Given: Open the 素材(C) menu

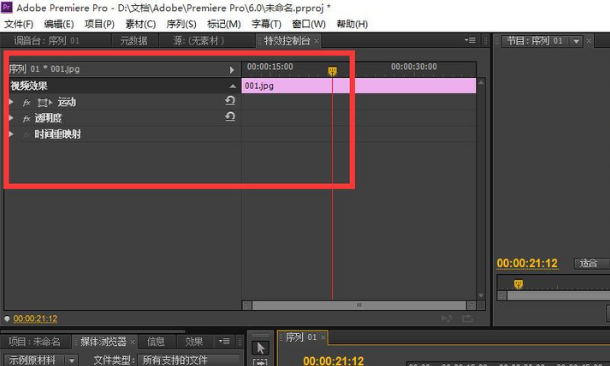Looking at the screenshot, I should [x=140, y=24].
